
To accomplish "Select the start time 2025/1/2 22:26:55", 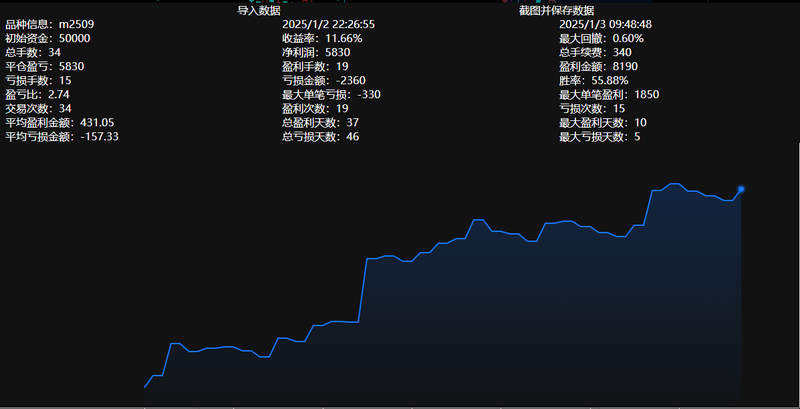I will [329, 24].
